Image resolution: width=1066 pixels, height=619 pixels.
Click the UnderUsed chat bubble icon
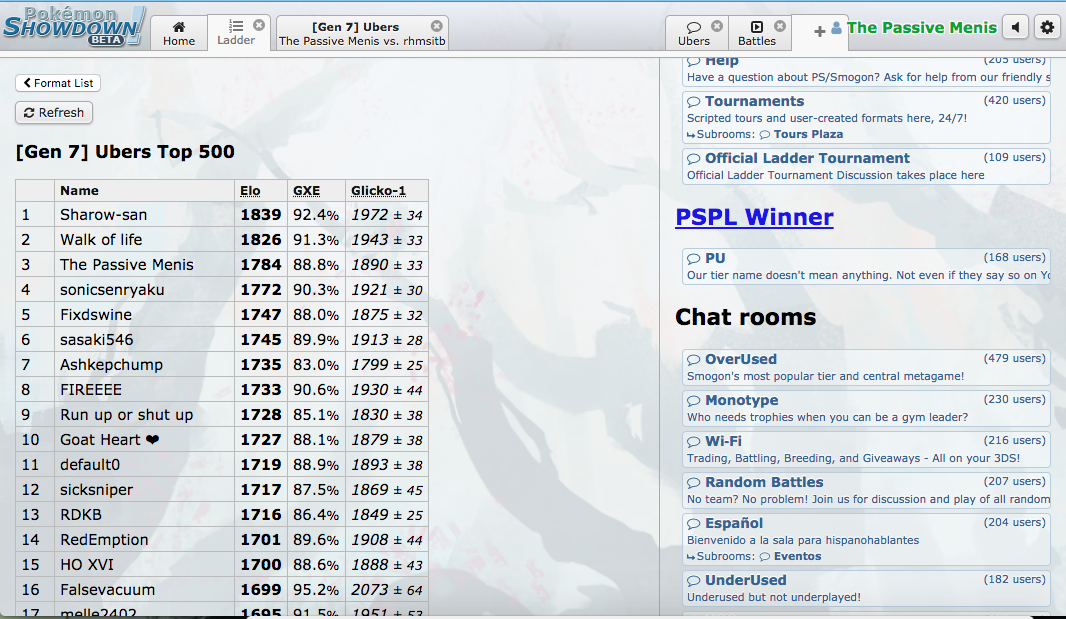tap(693, 581)
